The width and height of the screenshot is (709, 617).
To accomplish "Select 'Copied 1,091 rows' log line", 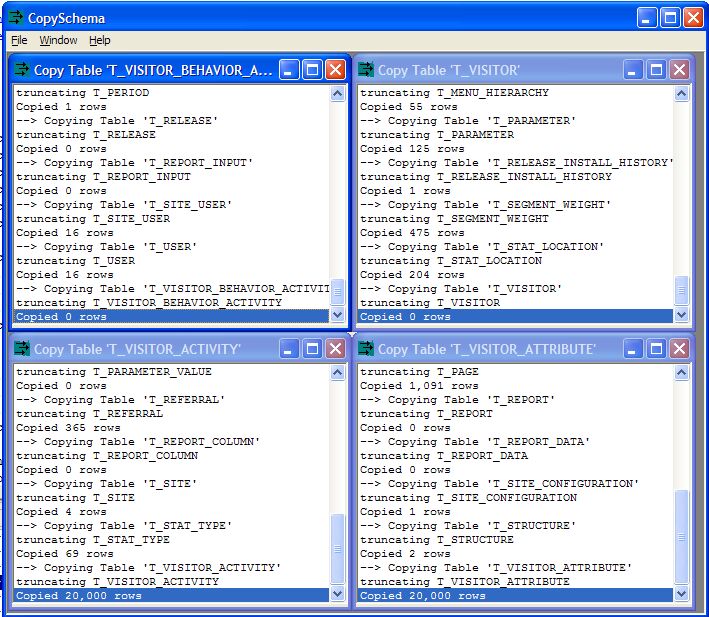I will [419, 386].
